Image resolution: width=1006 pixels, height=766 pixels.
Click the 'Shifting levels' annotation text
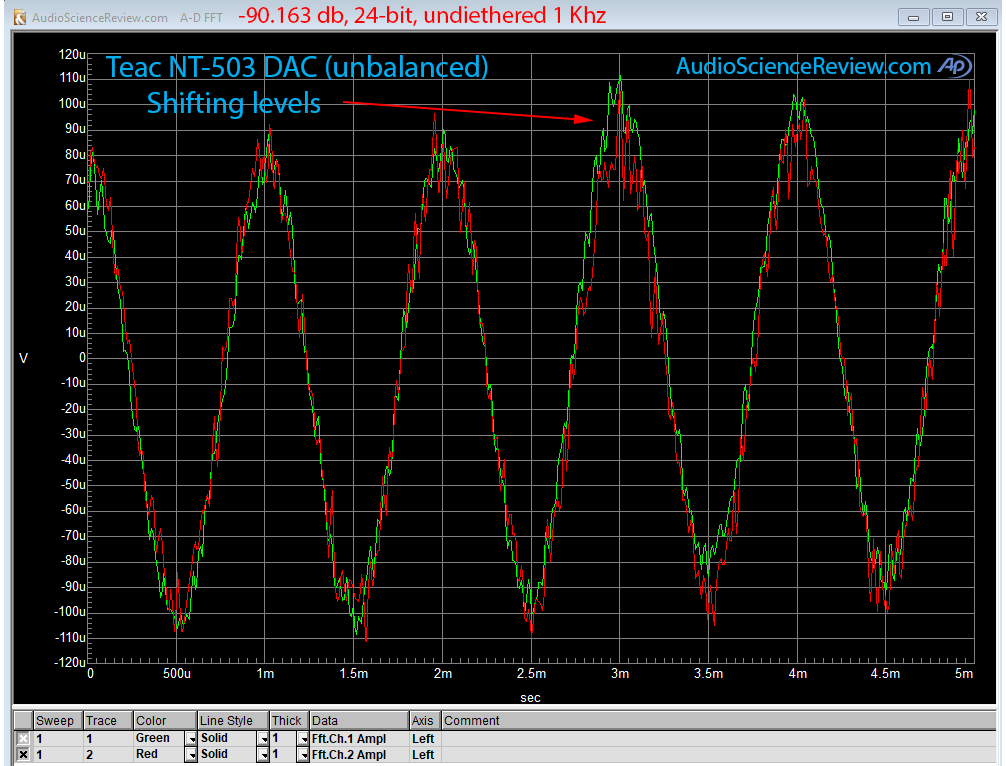[x=234, y=103]
